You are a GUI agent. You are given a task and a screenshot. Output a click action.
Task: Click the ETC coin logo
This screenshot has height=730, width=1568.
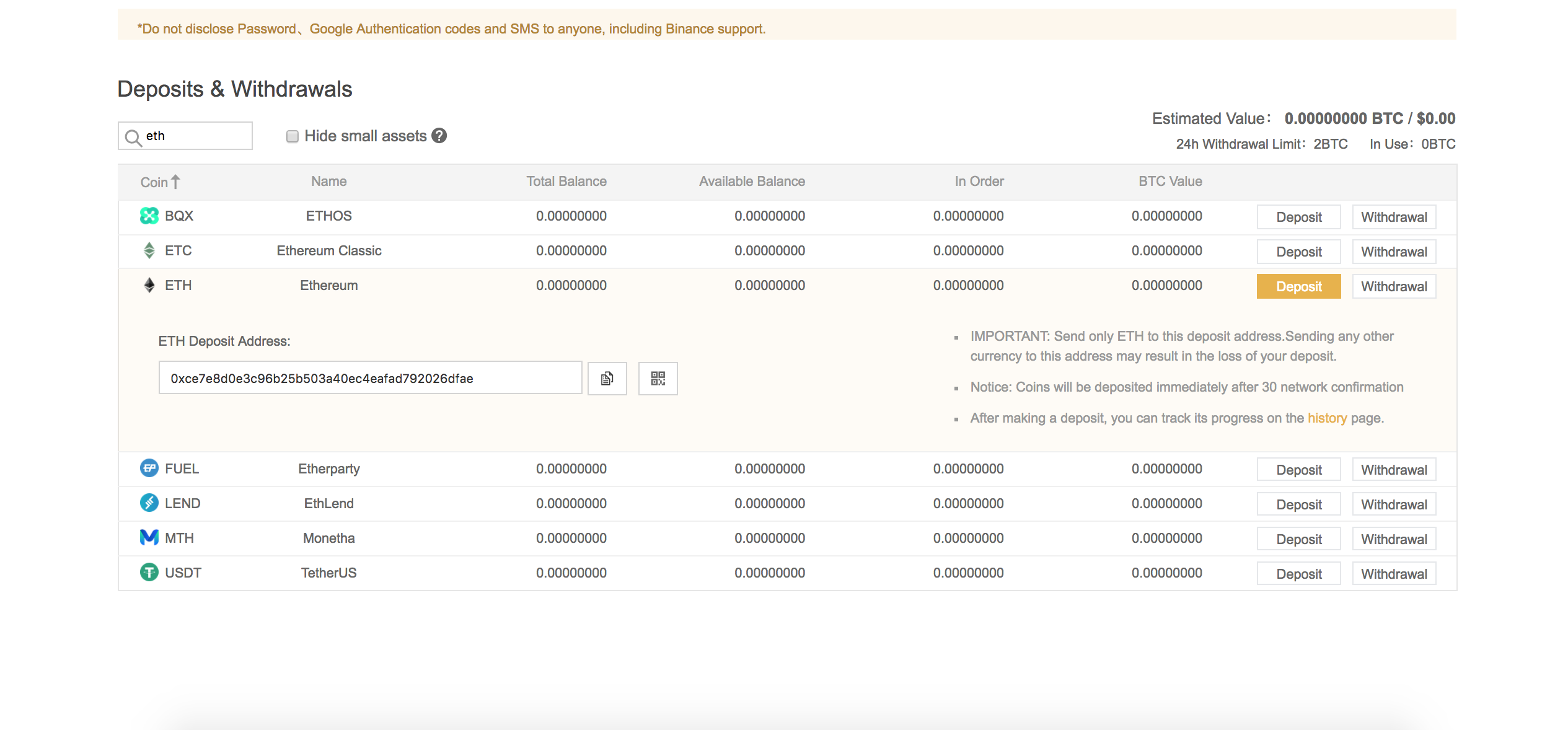click(x=149, y=250)
